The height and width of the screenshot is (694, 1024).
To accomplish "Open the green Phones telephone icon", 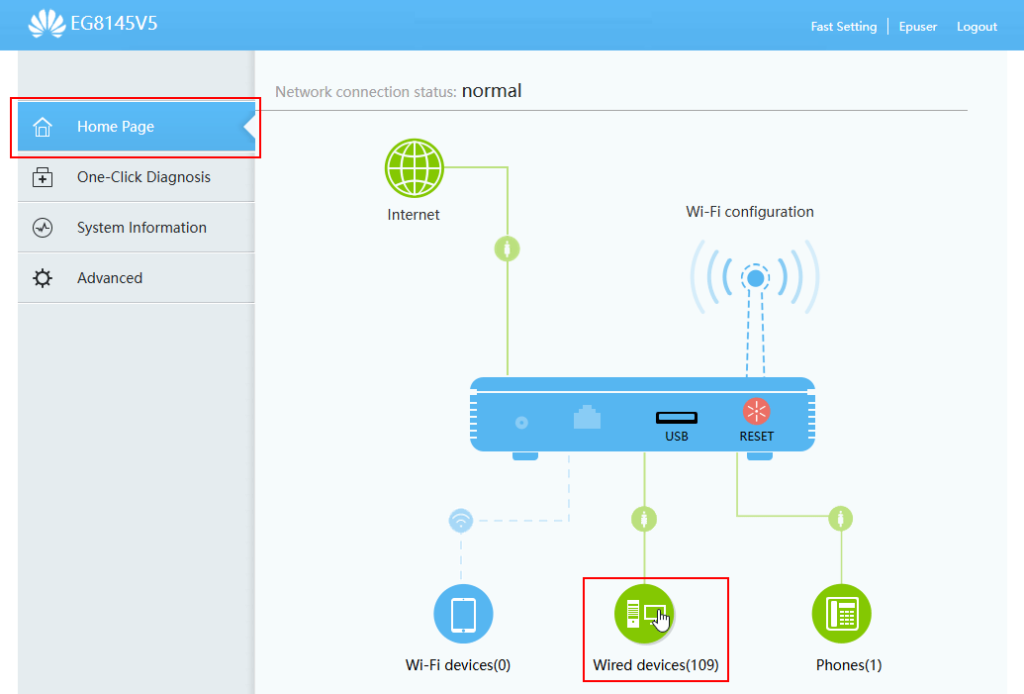I will click(x=841, y=614).
